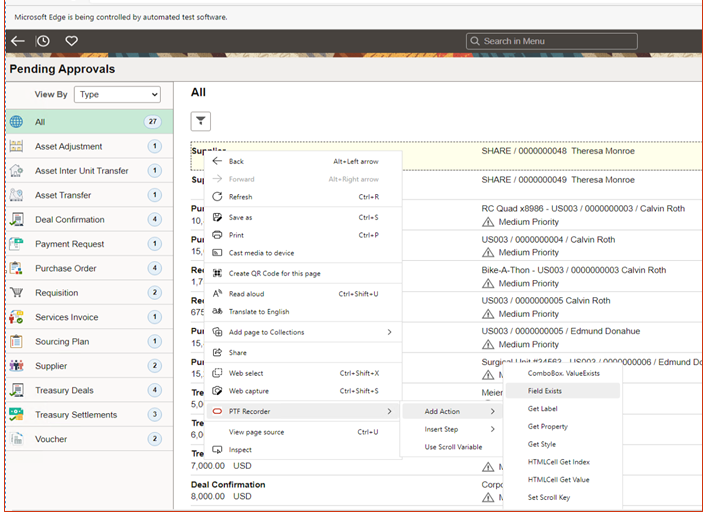Click the Print icon in context menu
The width and height of the screenshot is (707, 516).
(x=217, y=235)
